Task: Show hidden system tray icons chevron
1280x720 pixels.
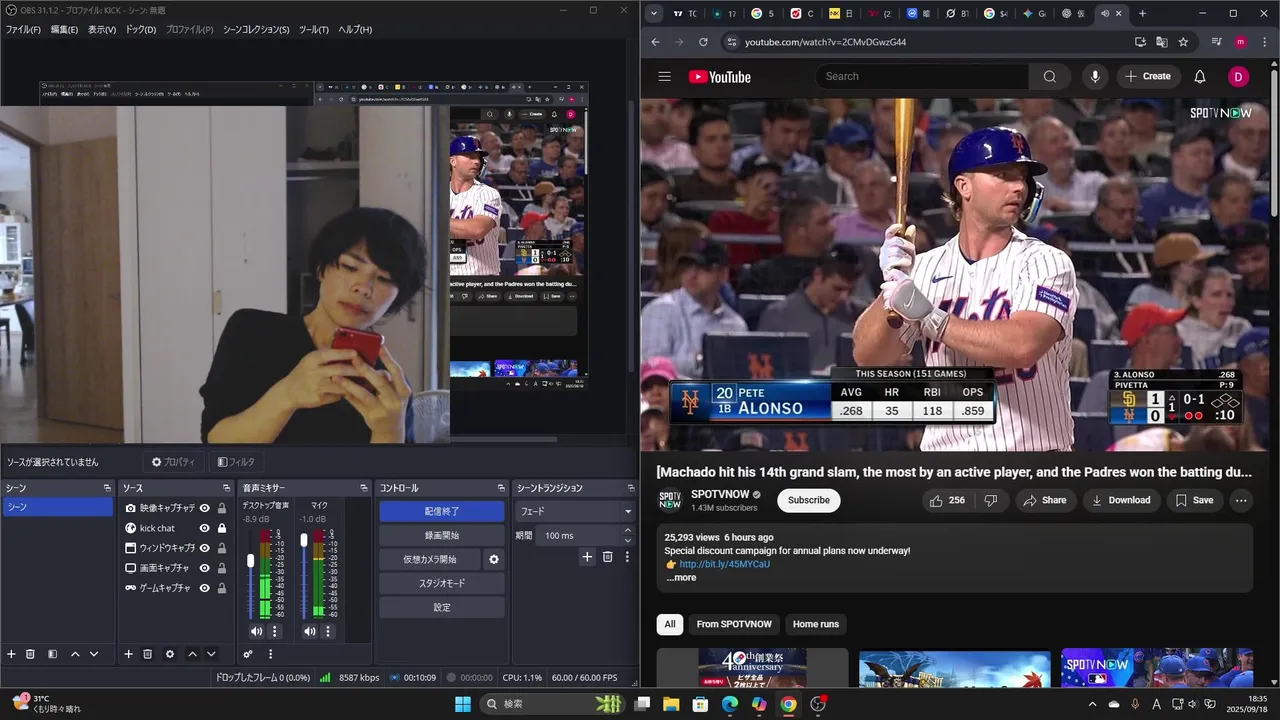Action: [x=1092, y=704]
